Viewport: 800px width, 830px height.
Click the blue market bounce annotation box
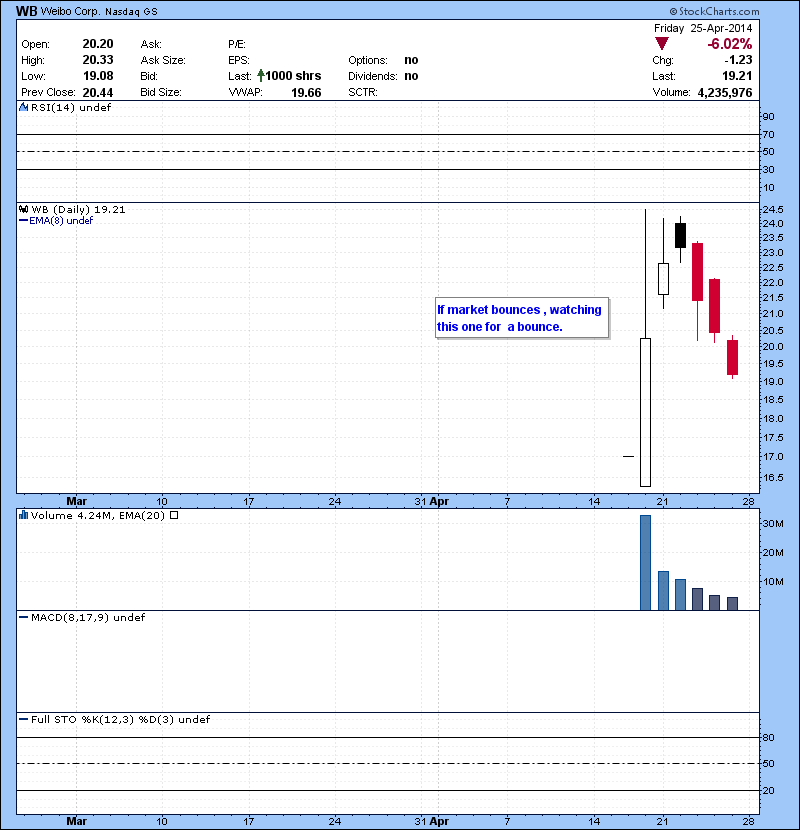click(x=522, y=318)
